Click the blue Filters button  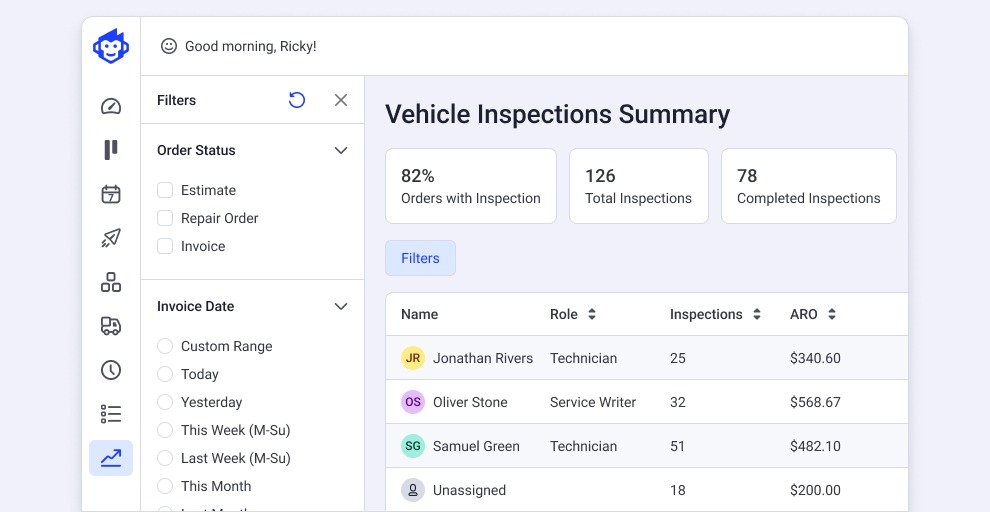click(x=420, y=258)
